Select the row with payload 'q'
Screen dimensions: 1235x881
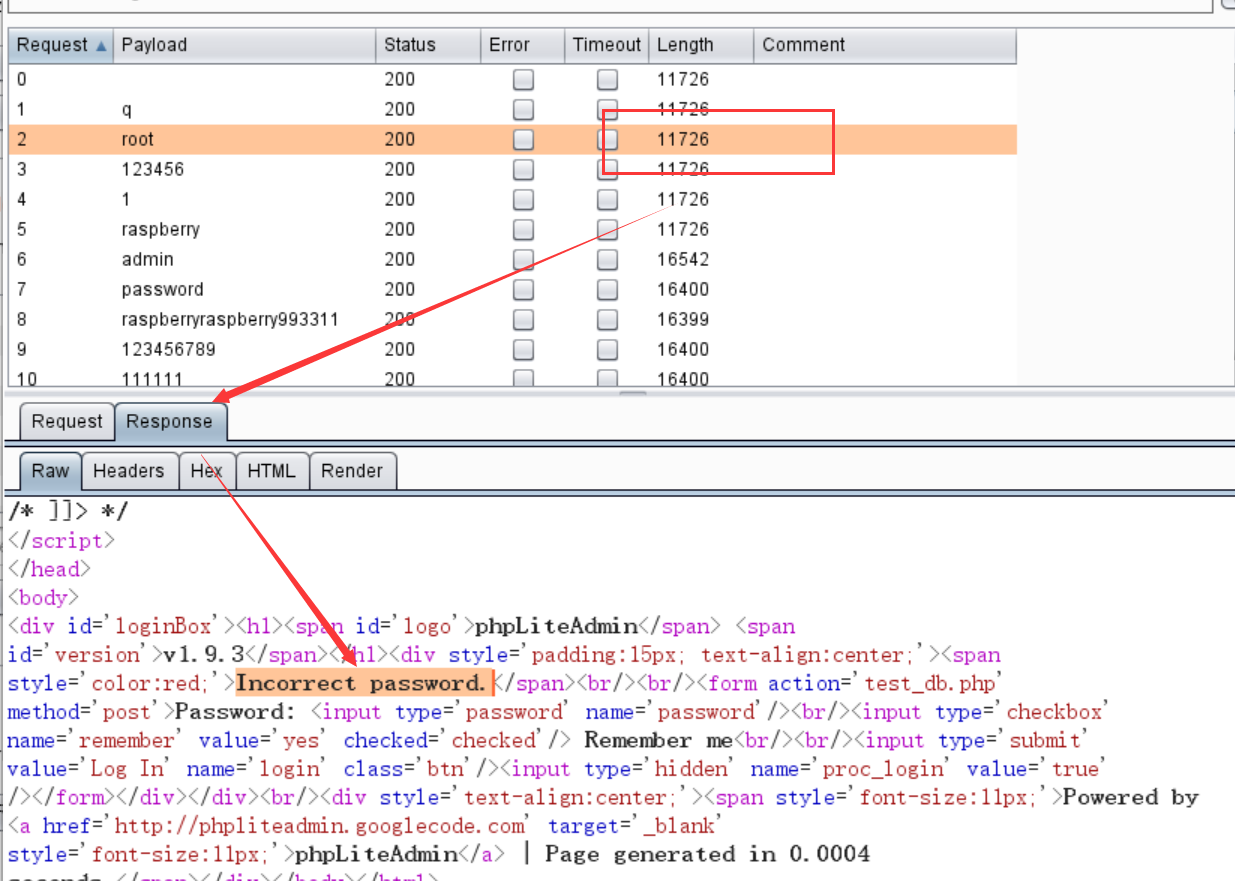(513, 110)
